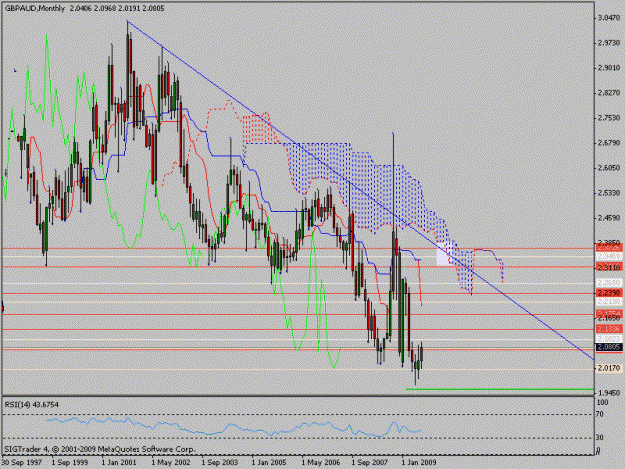This screenshot has height=469, width=625.
Task: Click the 1 Jan 2001 date label
Action: tap(120, 463)
